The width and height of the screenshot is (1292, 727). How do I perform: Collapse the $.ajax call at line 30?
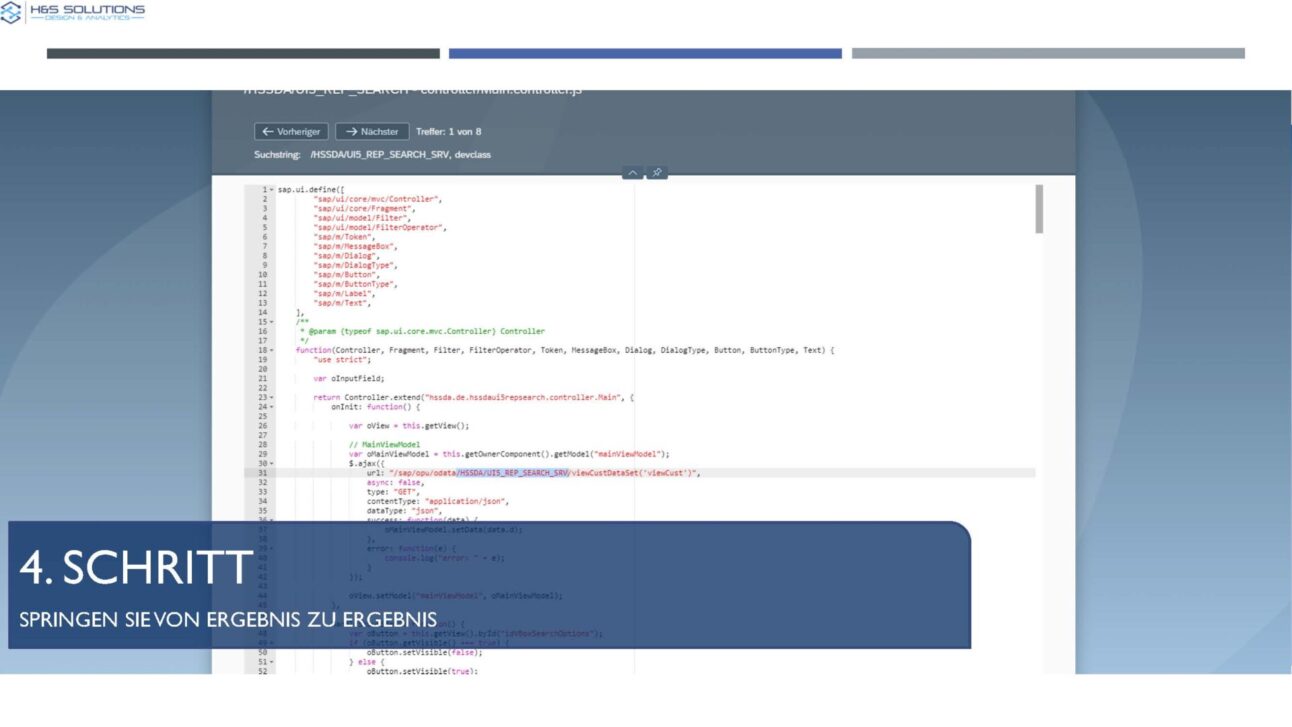coord(271,463)
